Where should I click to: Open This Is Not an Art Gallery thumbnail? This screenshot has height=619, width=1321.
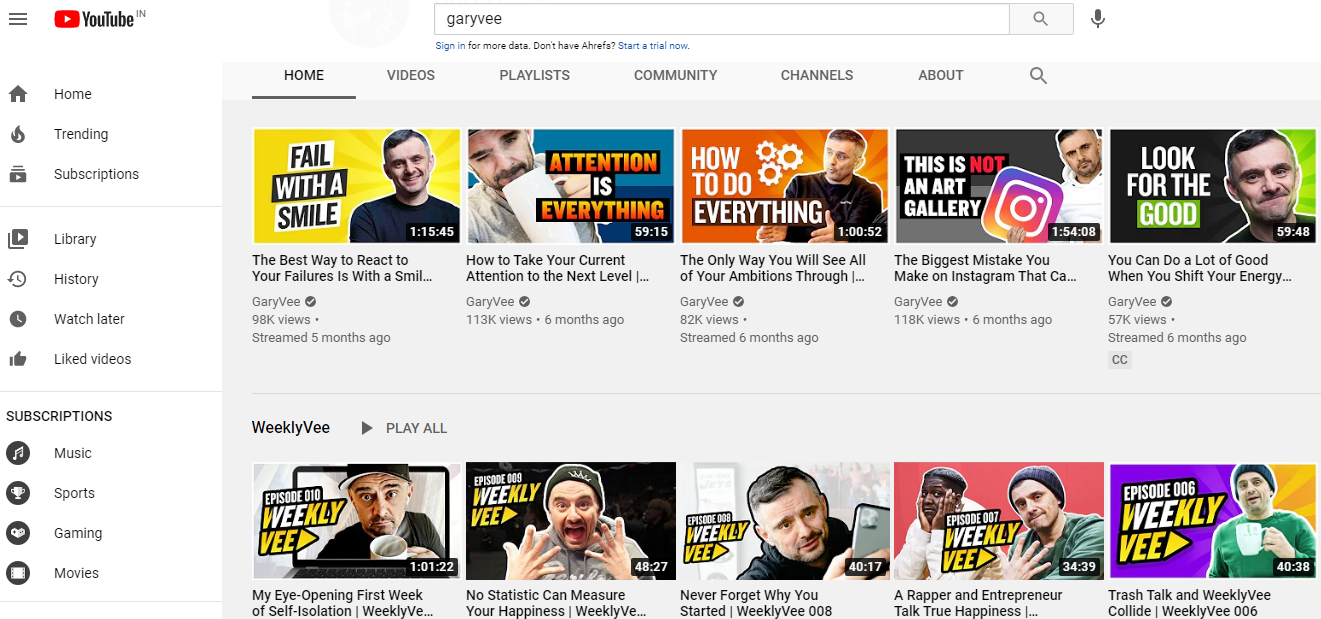tap(998, 186)
